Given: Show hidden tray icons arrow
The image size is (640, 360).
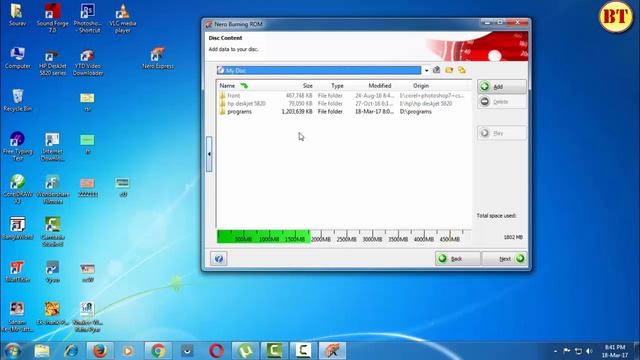Looking at the screenshot, I should [x=555, y=351].
